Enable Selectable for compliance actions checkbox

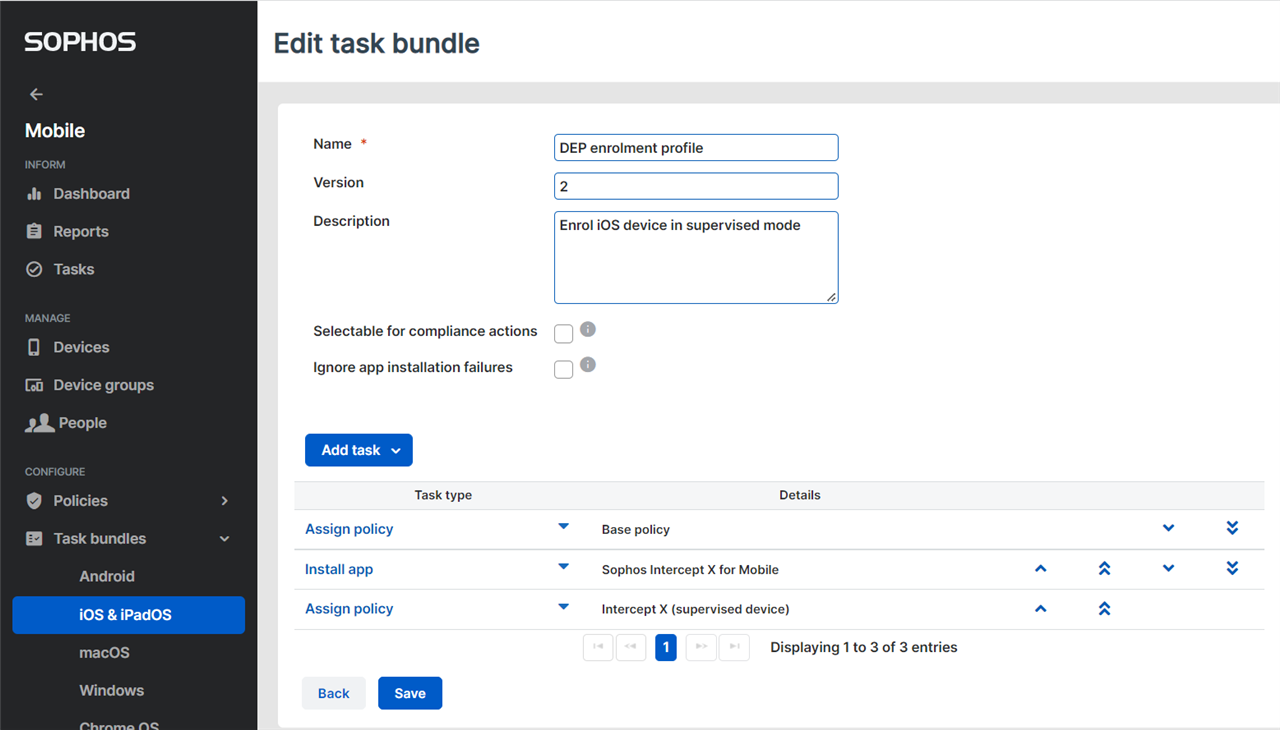(x=564, y=334)
